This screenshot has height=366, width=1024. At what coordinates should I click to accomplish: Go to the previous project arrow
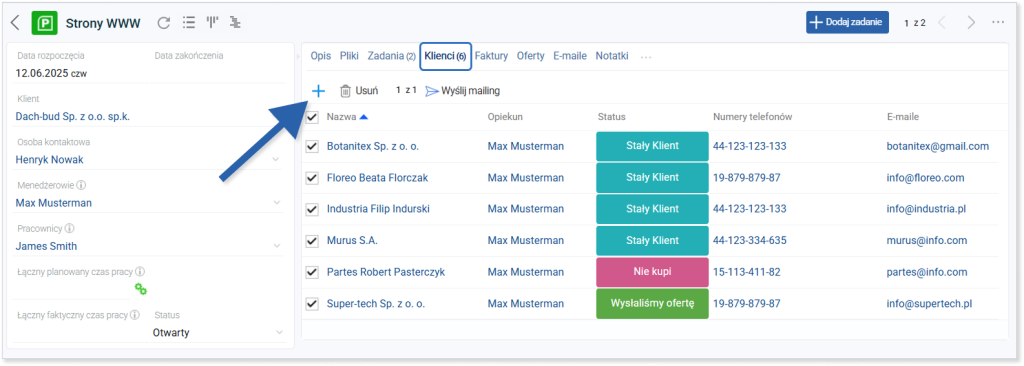pos(942,23)
